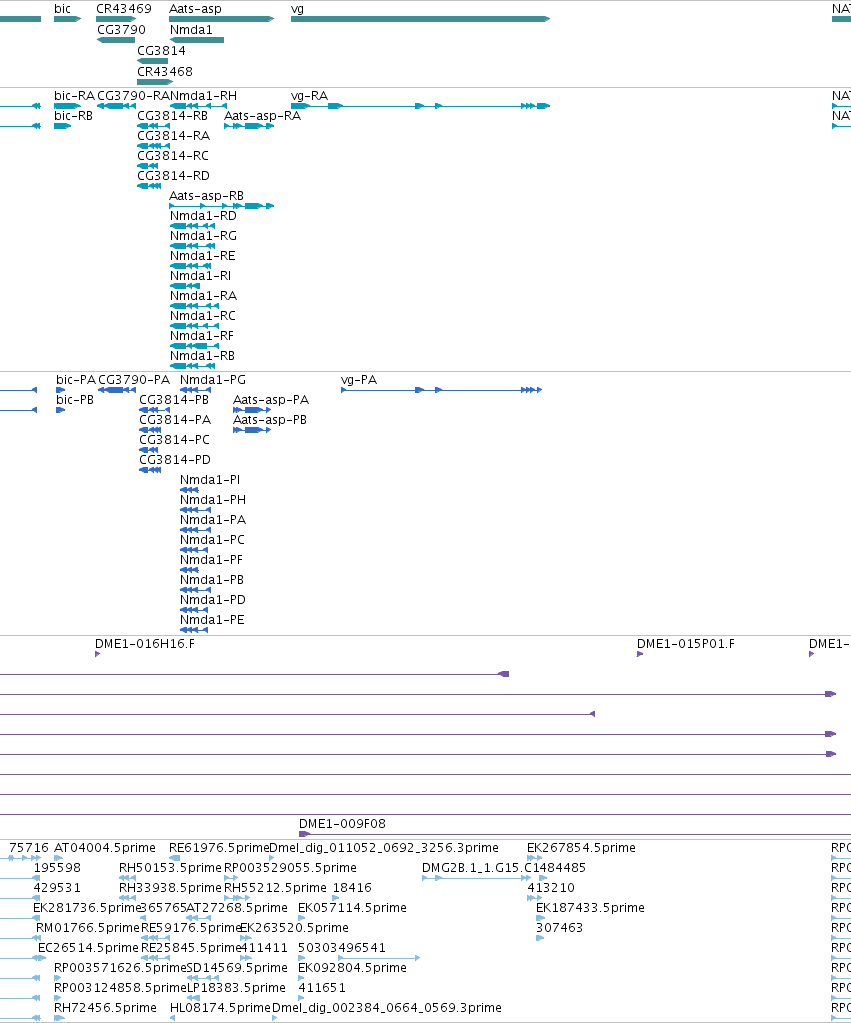The image size is (851, 1023).
Task: Click EST RM01766.5prime
Action: pos(88,928)
